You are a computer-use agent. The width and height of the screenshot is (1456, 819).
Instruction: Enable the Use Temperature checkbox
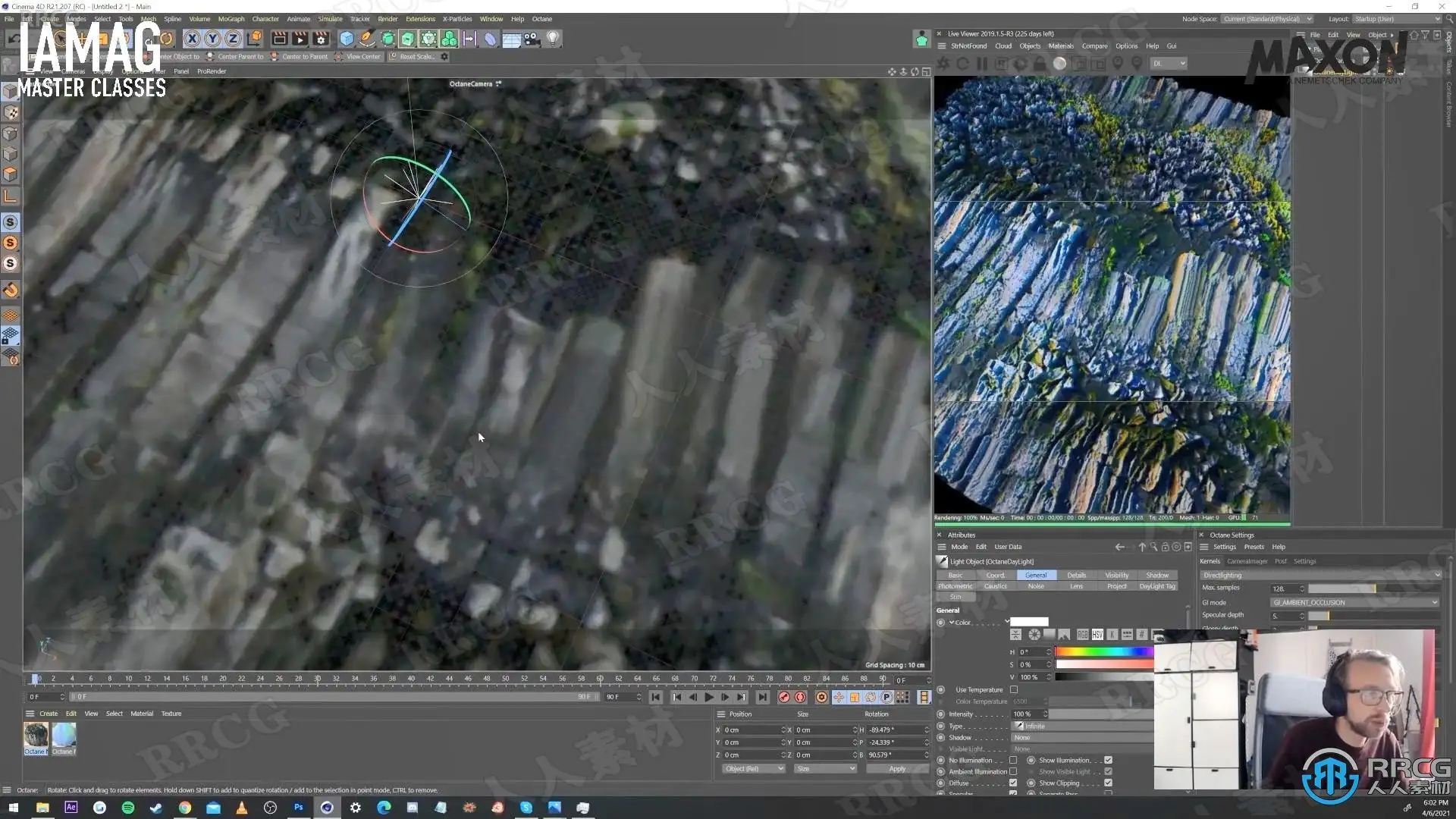coord(1014,689)
